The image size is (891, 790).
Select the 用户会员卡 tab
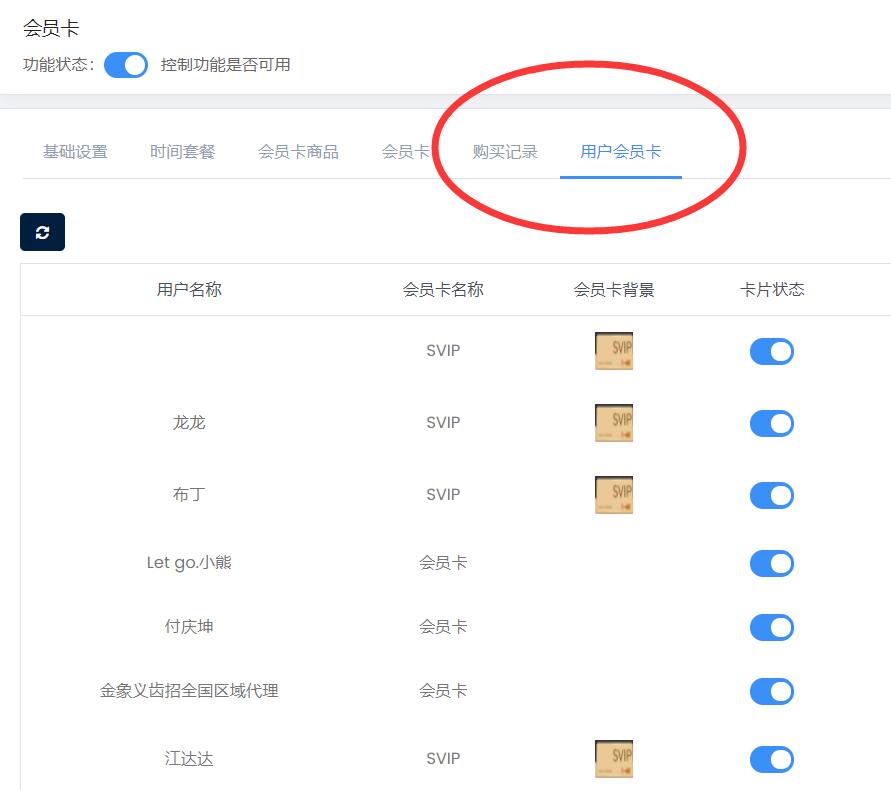coord(621,152)
